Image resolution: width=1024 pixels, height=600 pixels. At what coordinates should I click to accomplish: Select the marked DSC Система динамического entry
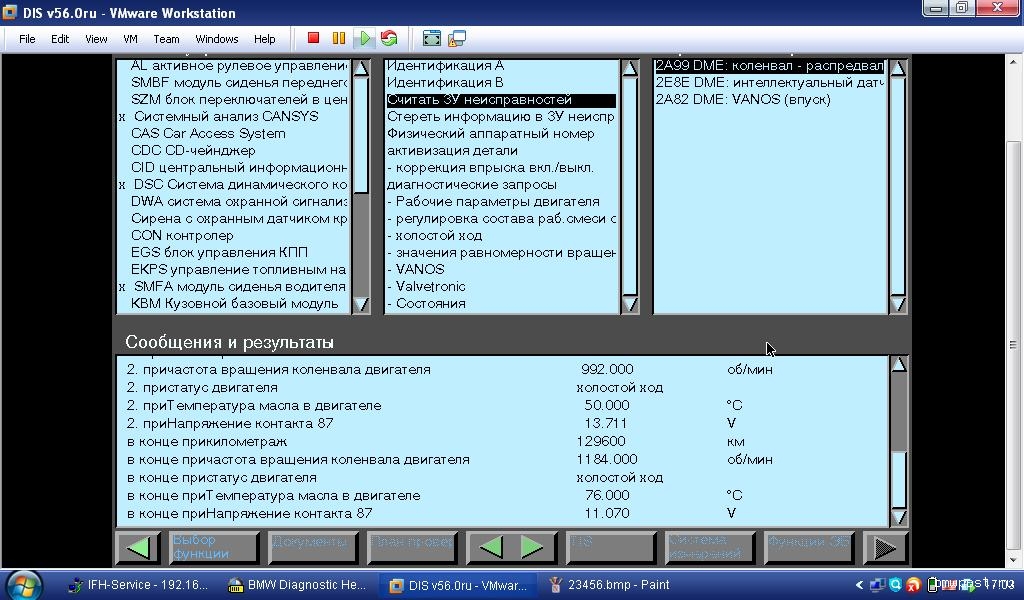pos(239,184)
